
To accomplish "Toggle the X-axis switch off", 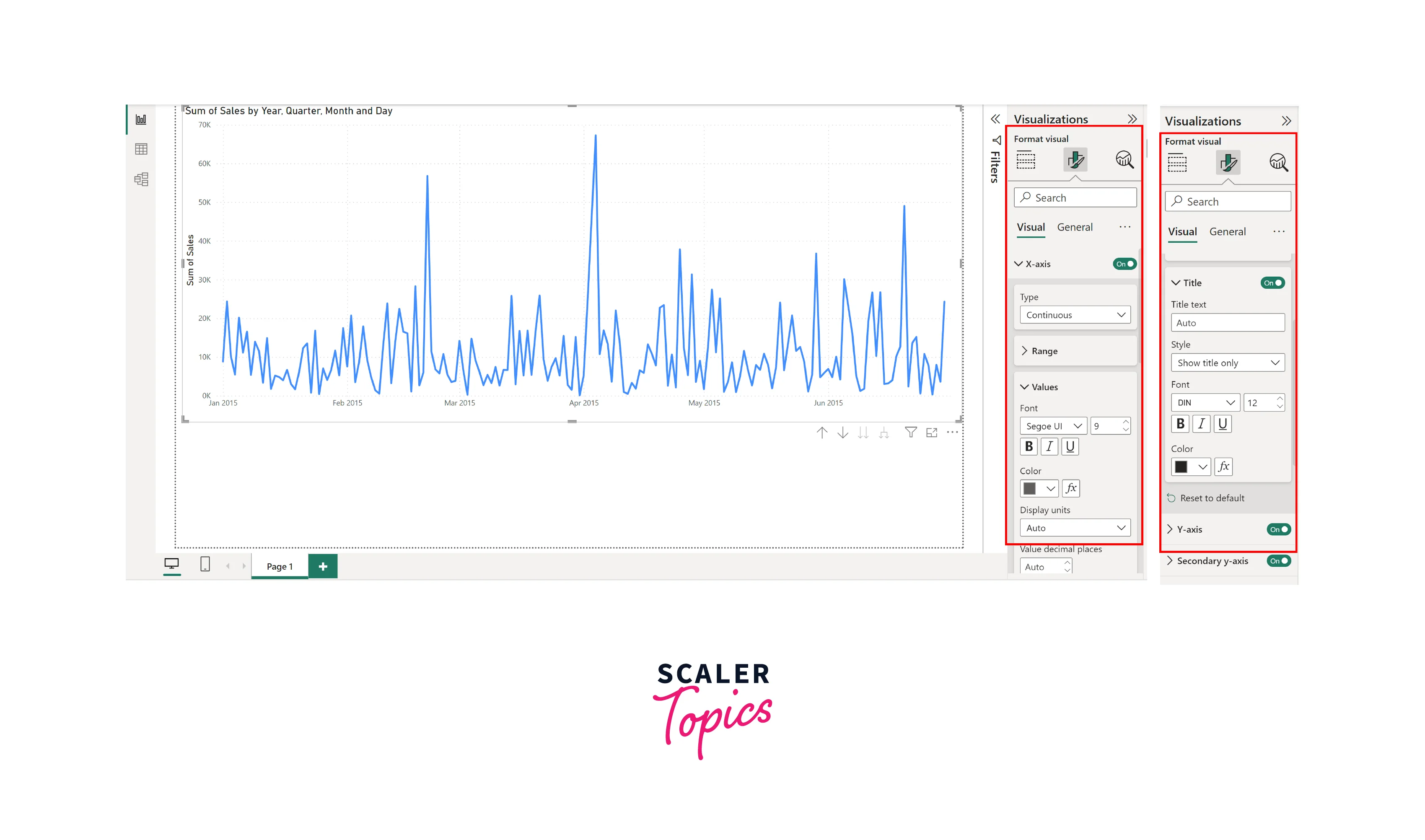I will [1124, 264].
